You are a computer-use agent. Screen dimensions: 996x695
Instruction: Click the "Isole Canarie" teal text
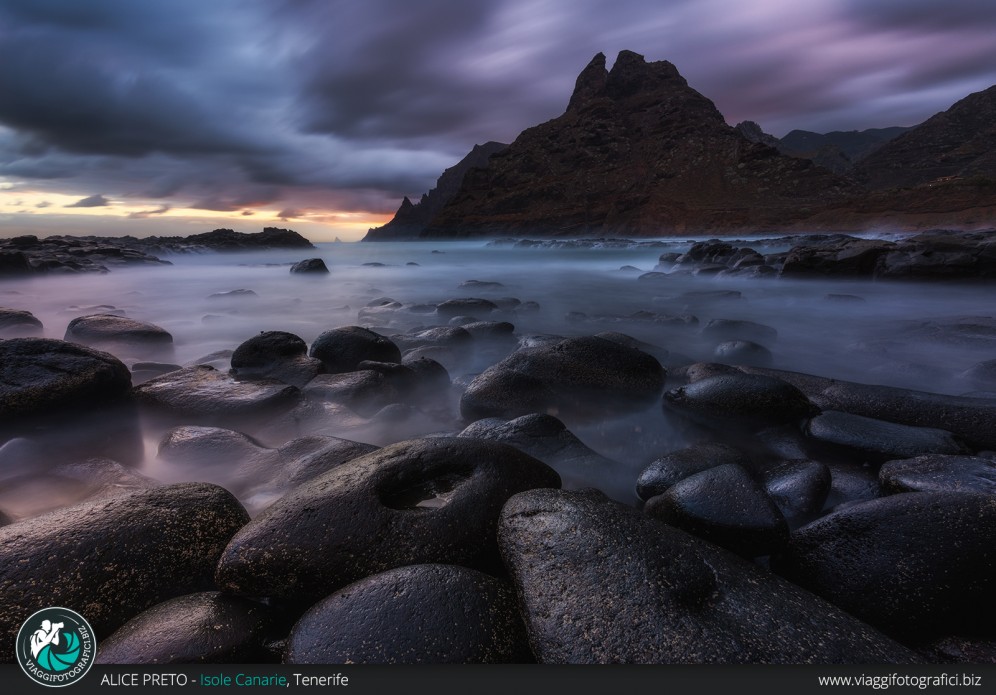click(243, 680)
